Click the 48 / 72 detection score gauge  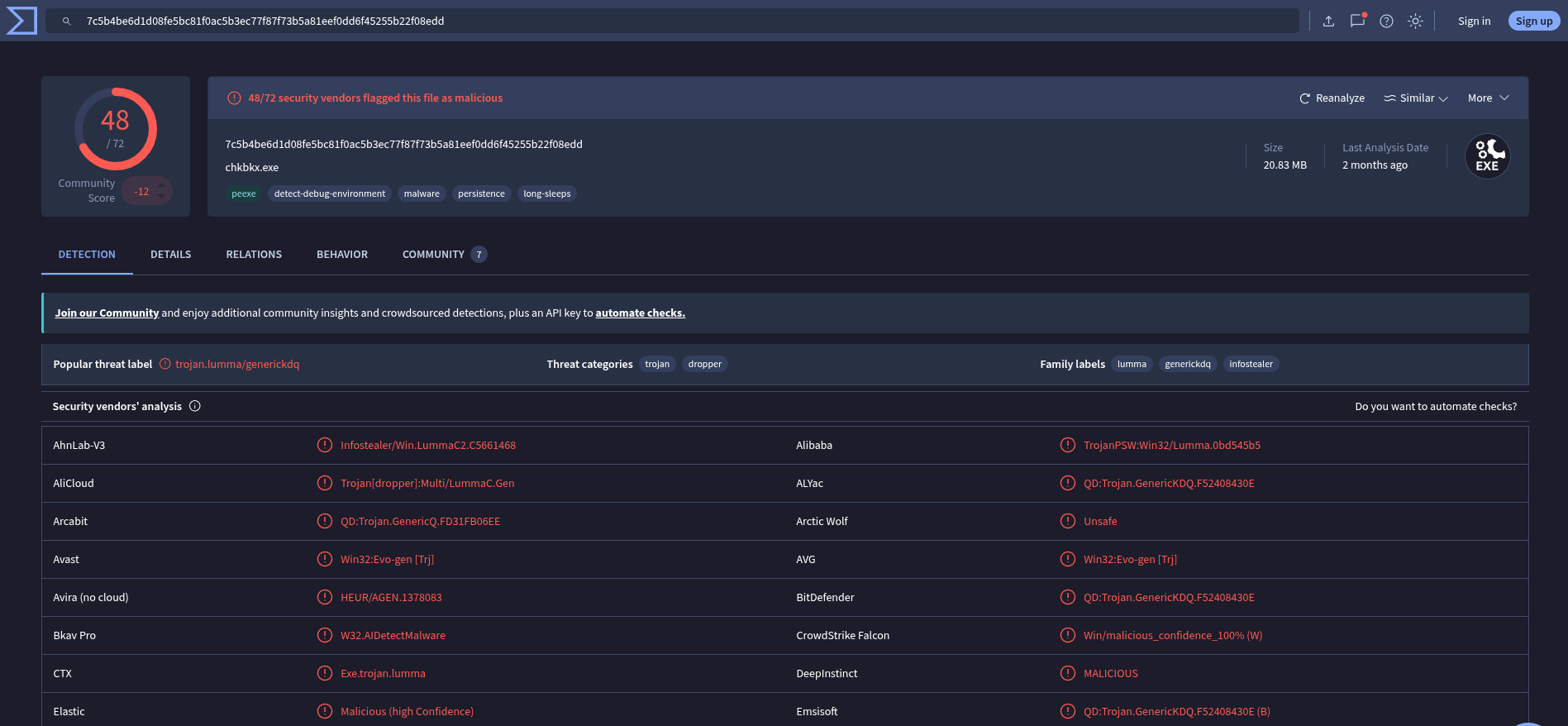coord(116,129)
